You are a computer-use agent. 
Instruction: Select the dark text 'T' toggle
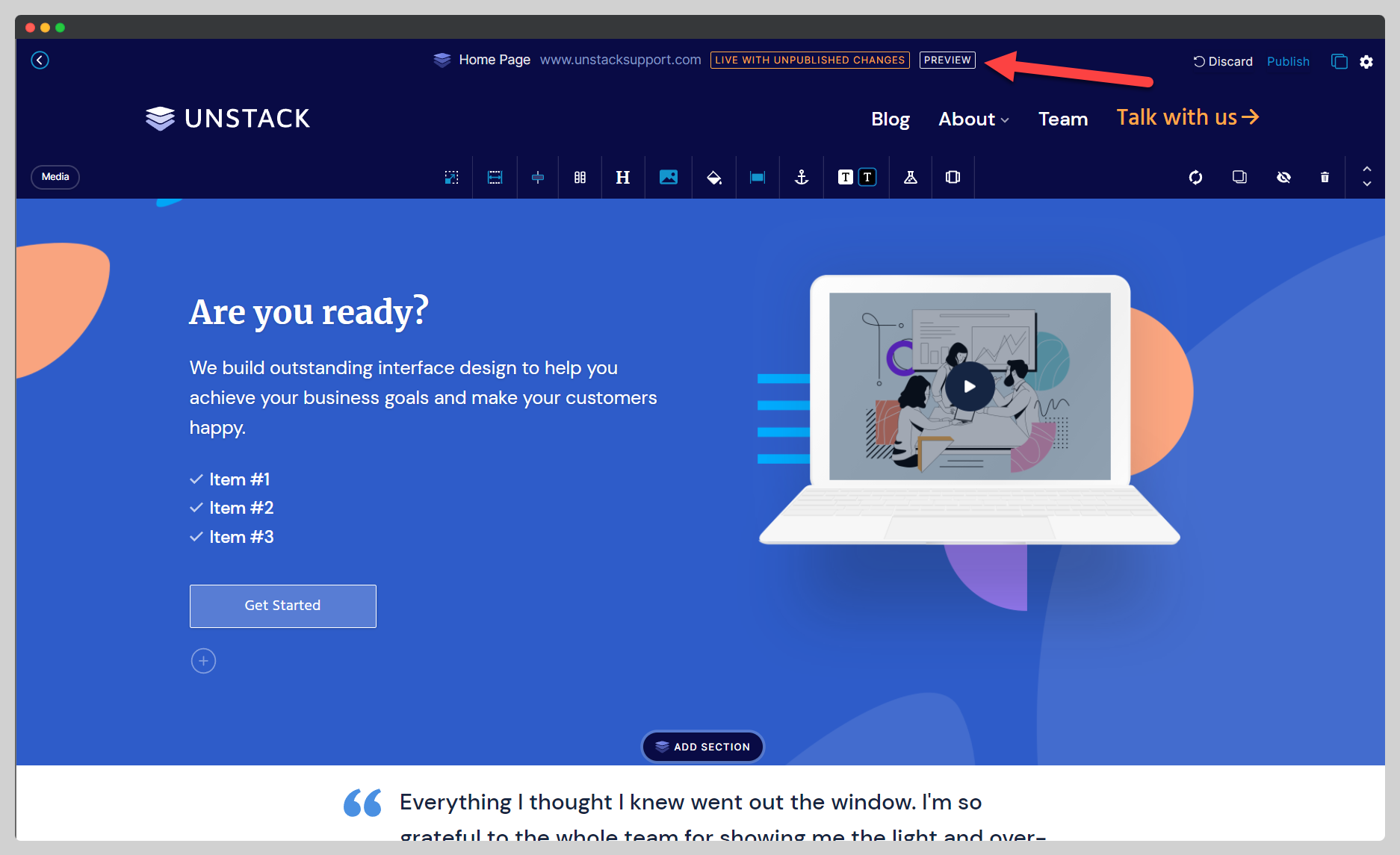click(867, 177)
